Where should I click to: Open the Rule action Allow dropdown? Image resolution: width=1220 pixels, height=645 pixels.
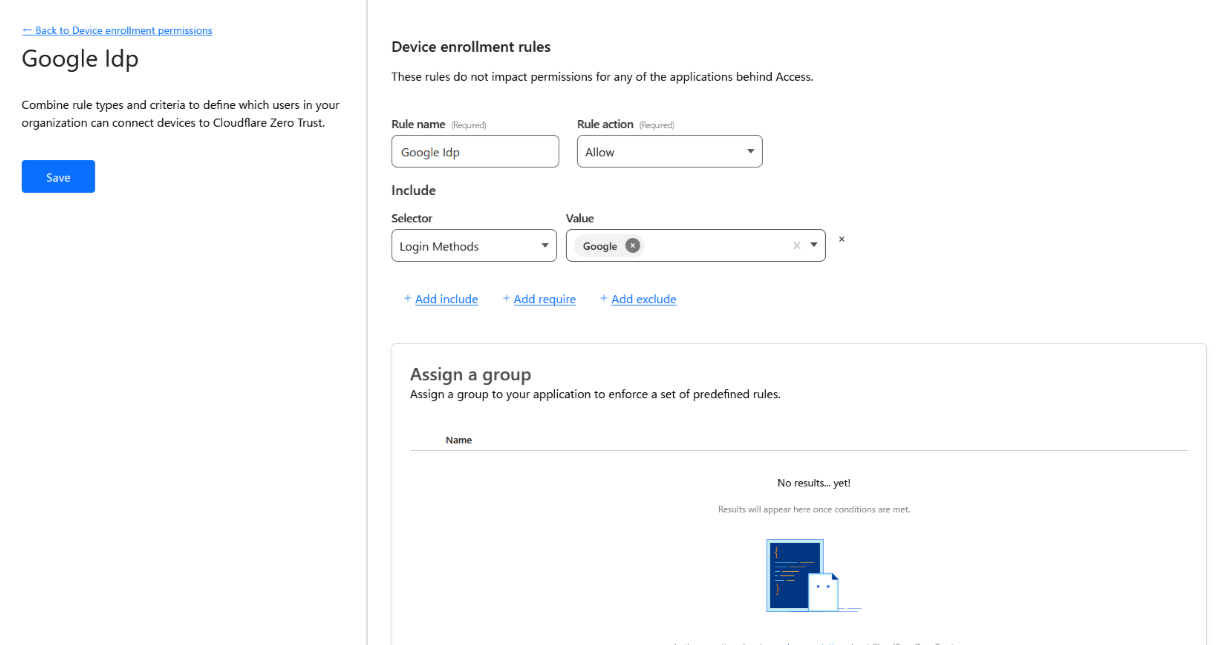pyautogui.click(x=669, y=152)
